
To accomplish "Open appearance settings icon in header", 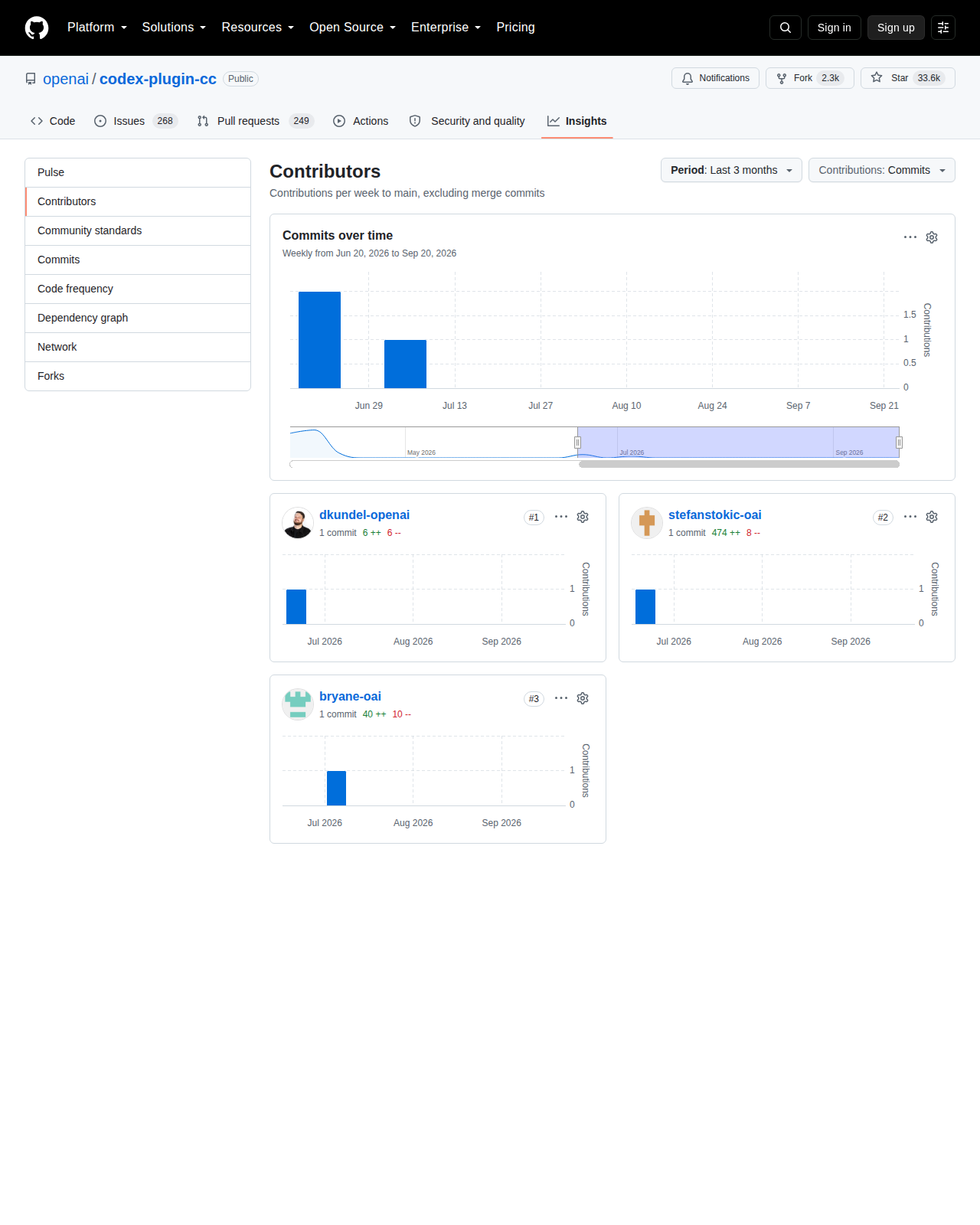I will pyautogui.click(x=943, y=28).
